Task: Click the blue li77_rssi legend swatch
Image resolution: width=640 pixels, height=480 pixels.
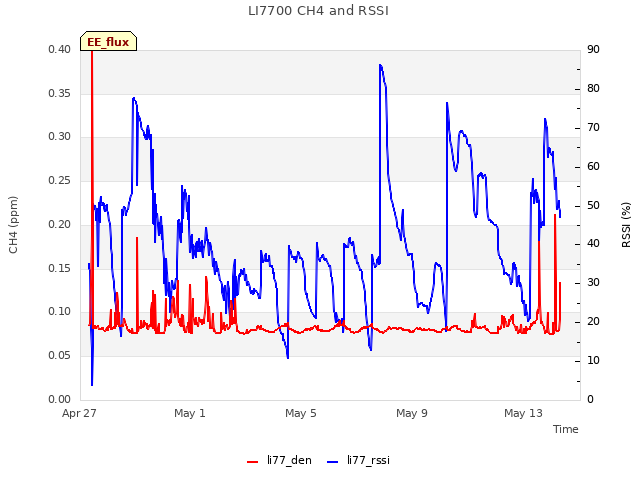Action: 333,461
